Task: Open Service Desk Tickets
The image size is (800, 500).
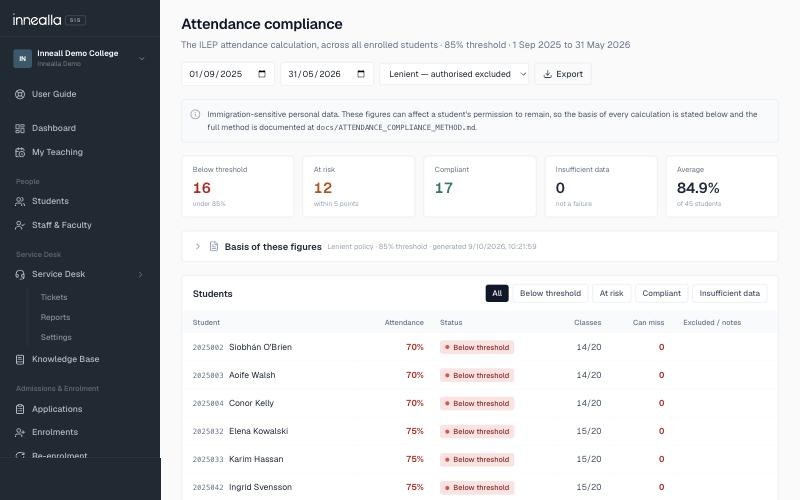Action: coord(54,297)
